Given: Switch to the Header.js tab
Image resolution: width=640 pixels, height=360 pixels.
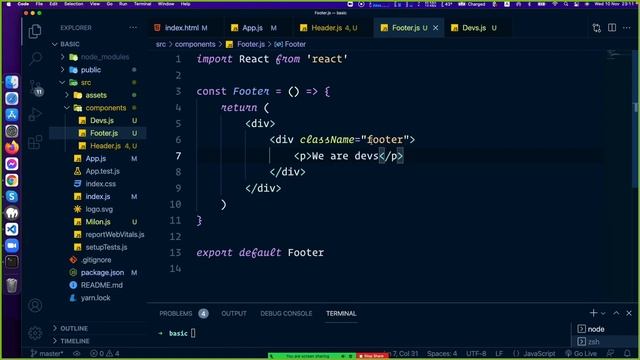Looking at the screenshot, I should tap(333, 28).
